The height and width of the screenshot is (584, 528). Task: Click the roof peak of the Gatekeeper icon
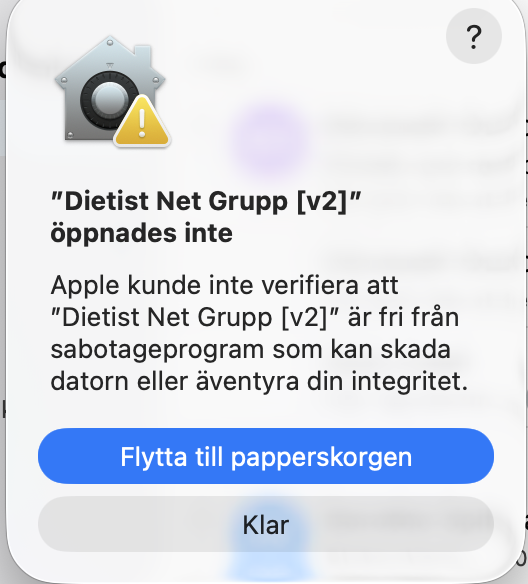pyautogui.click(x=109, y=42)
